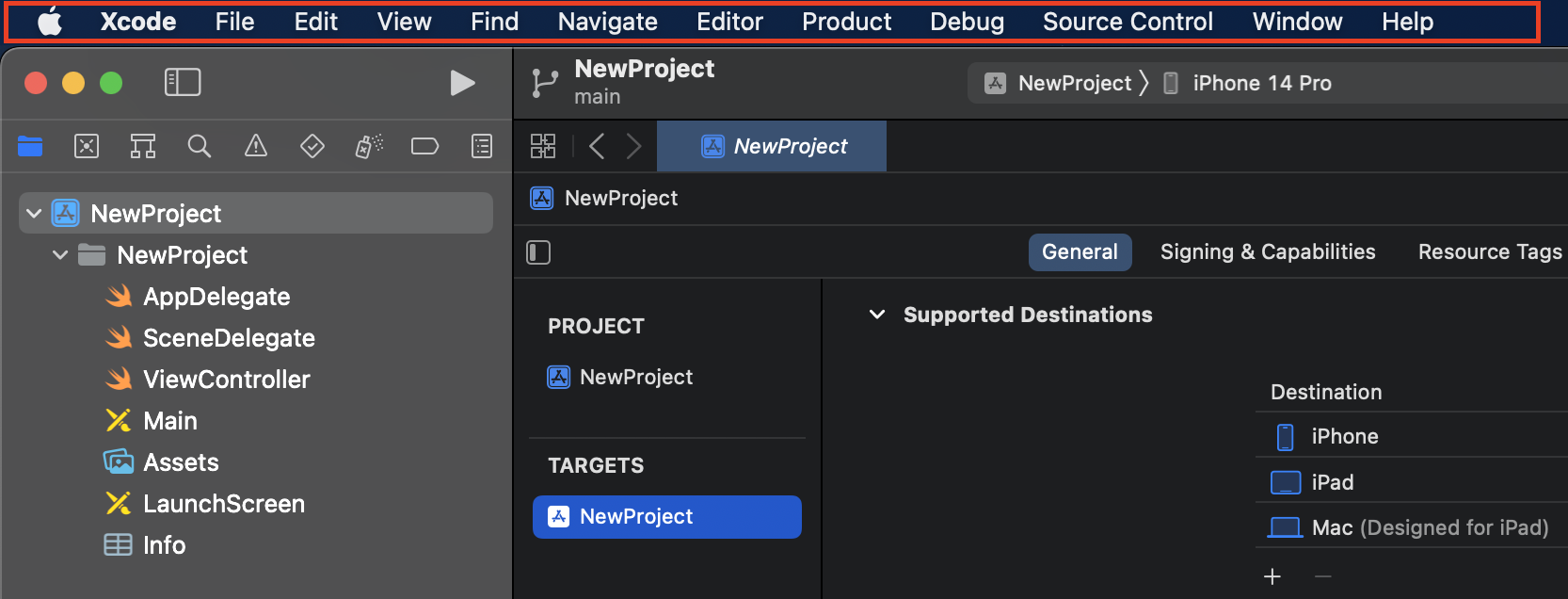1568x599 pixels.
Task: Open the related items grid menu
Action: [x=543, y=146]
